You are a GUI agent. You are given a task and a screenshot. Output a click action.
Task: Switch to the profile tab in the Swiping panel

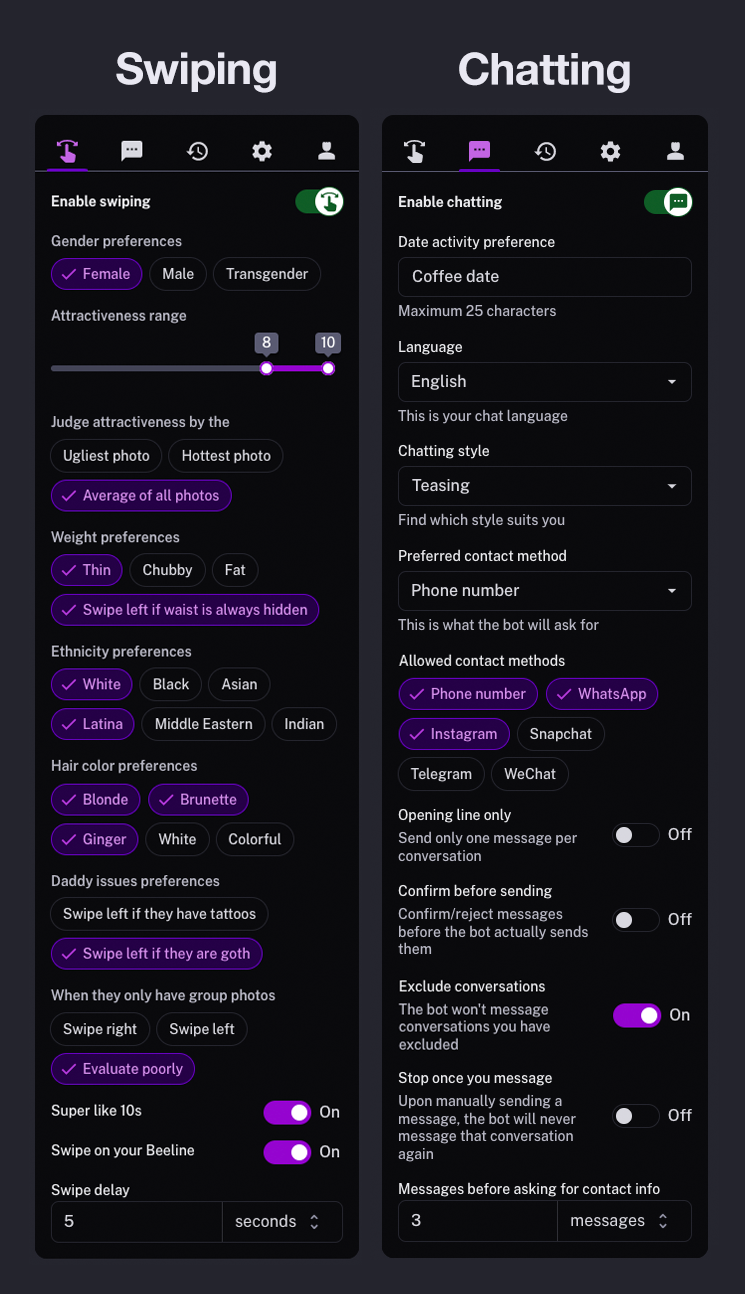(x=326, y=151)
